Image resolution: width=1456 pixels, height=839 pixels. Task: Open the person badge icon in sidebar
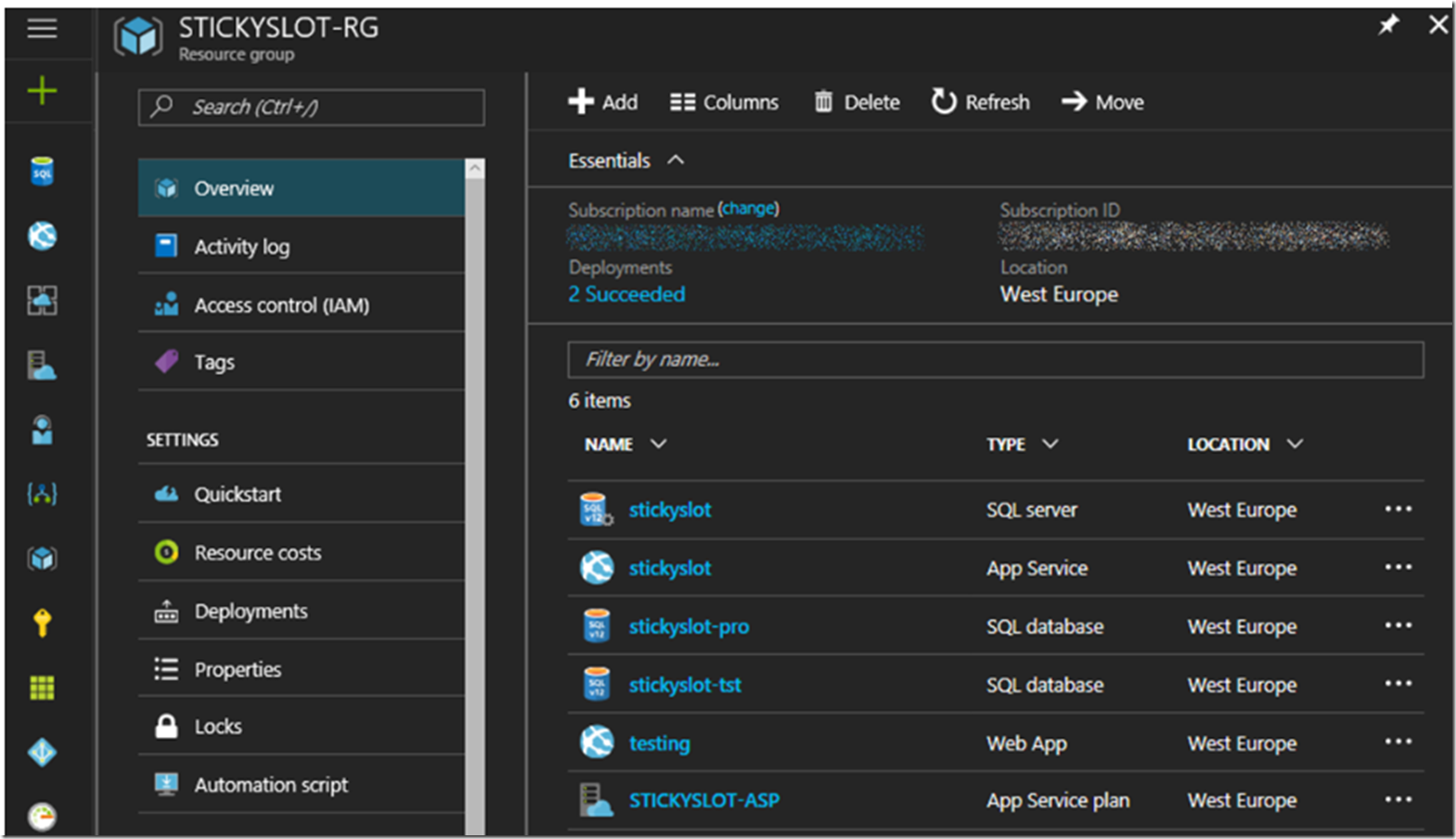tap(42, 430)
